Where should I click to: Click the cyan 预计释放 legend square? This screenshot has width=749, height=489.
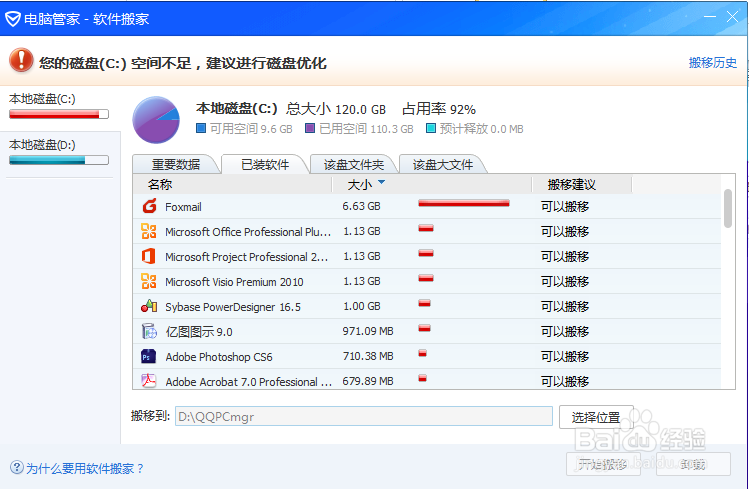point(431,128)
